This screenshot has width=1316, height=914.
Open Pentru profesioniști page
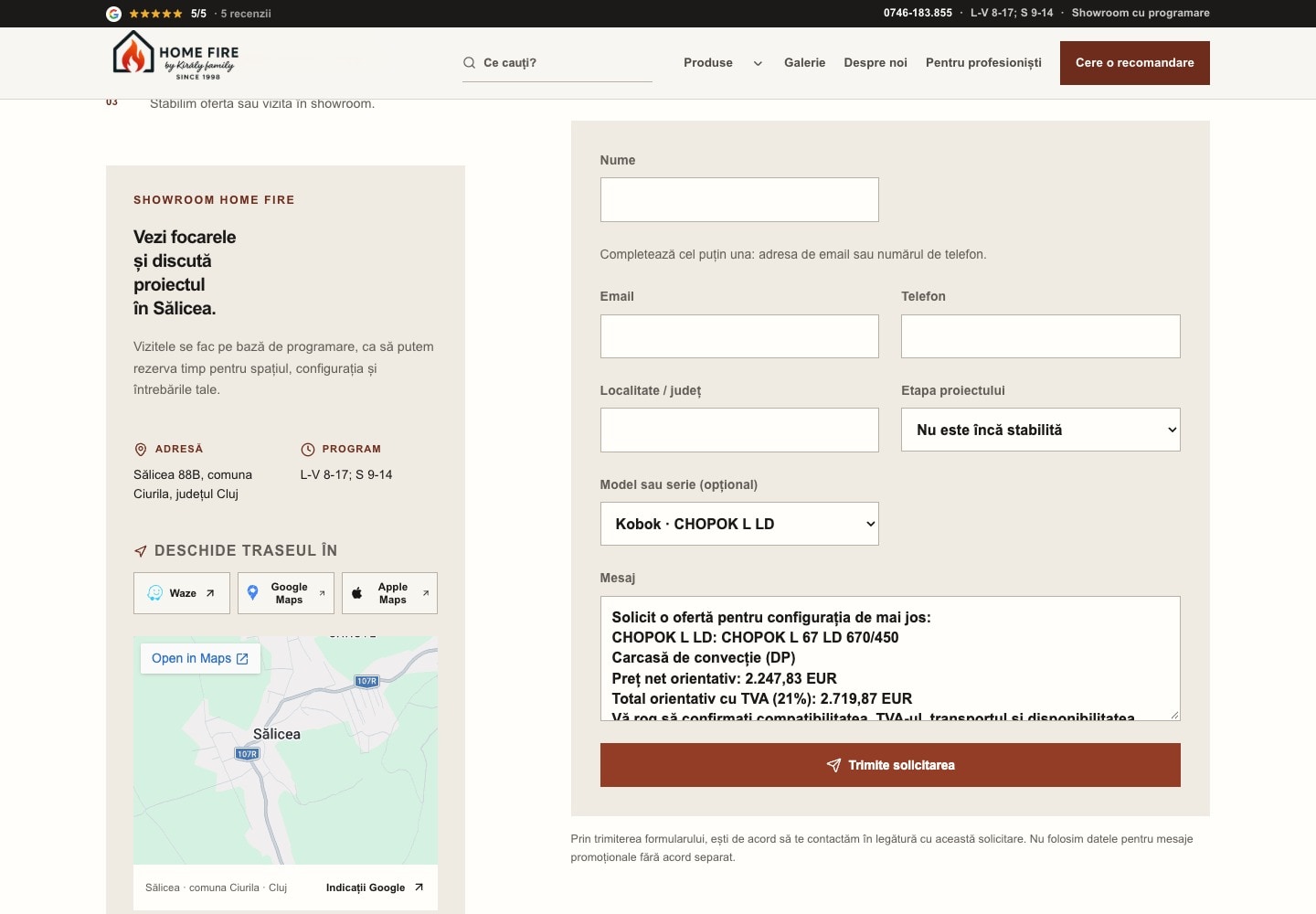click(983, 63)
